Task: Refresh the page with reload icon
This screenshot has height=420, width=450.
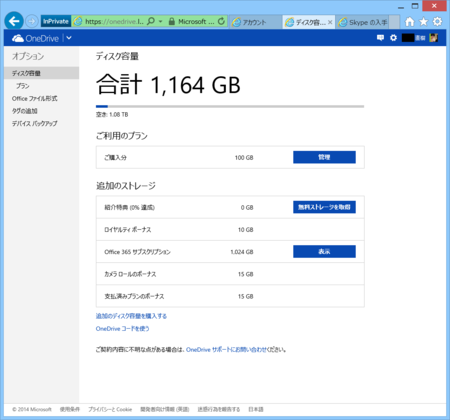Action: pos(221,22)
